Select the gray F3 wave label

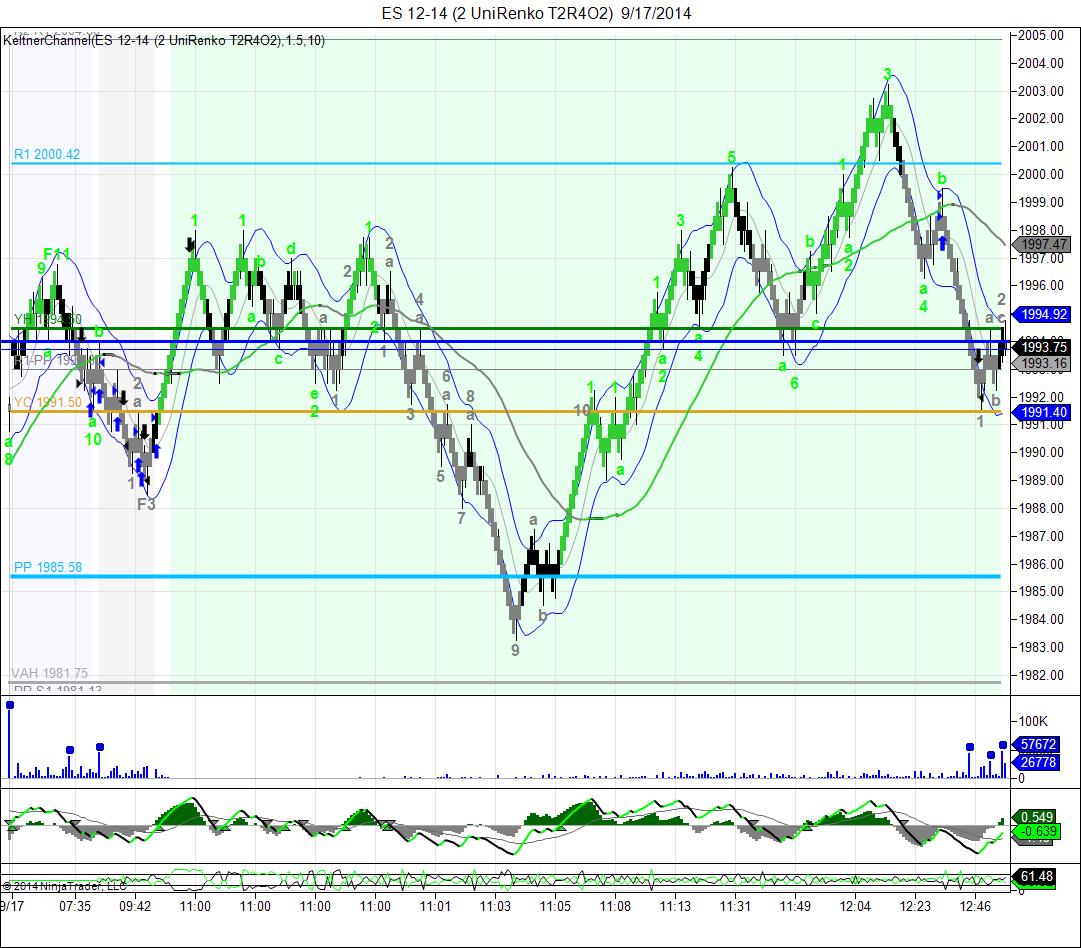coord(146,504)
